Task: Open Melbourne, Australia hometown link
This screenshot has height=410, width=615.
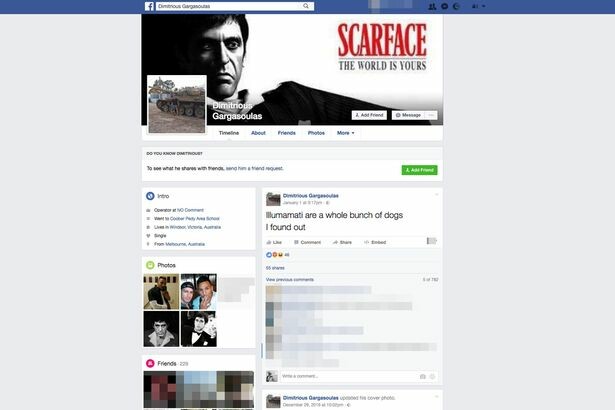Action: (185, 244)
